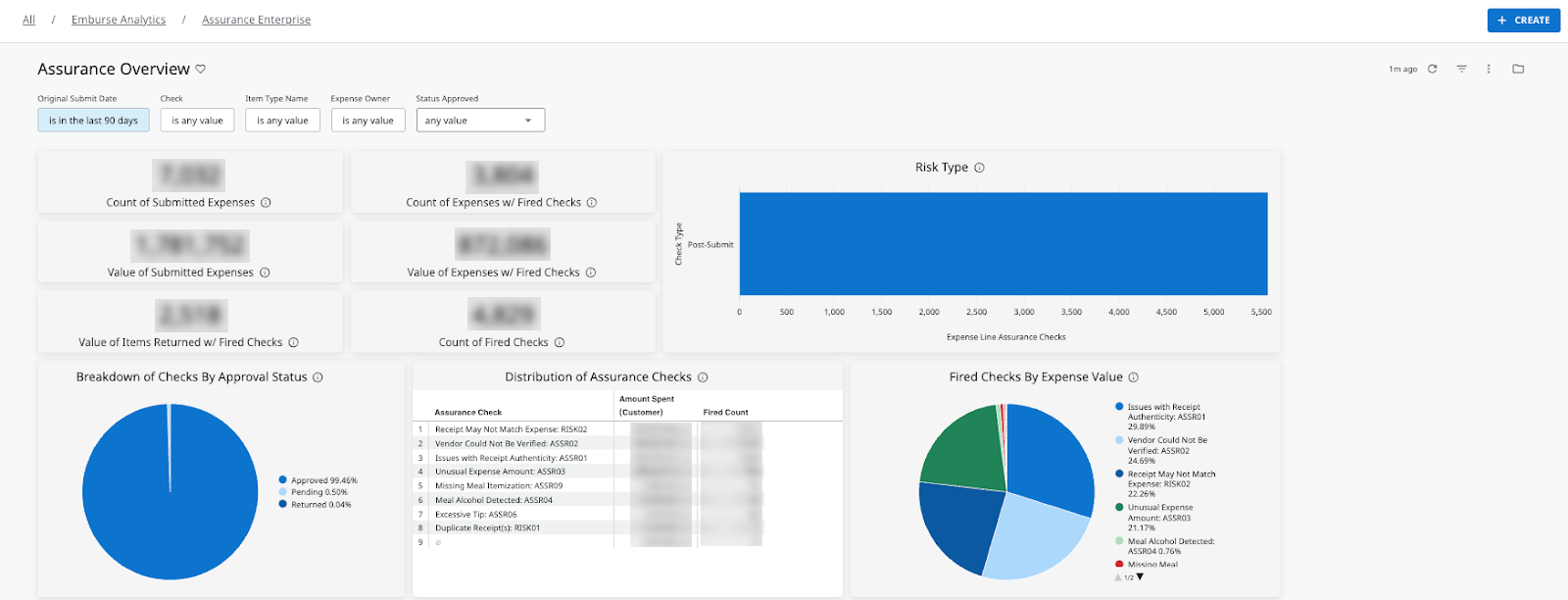This screenshot has width=1568, height=600.
Task: Click info icon for Distribution of Assurance Checks
Action: coord(703,377)
